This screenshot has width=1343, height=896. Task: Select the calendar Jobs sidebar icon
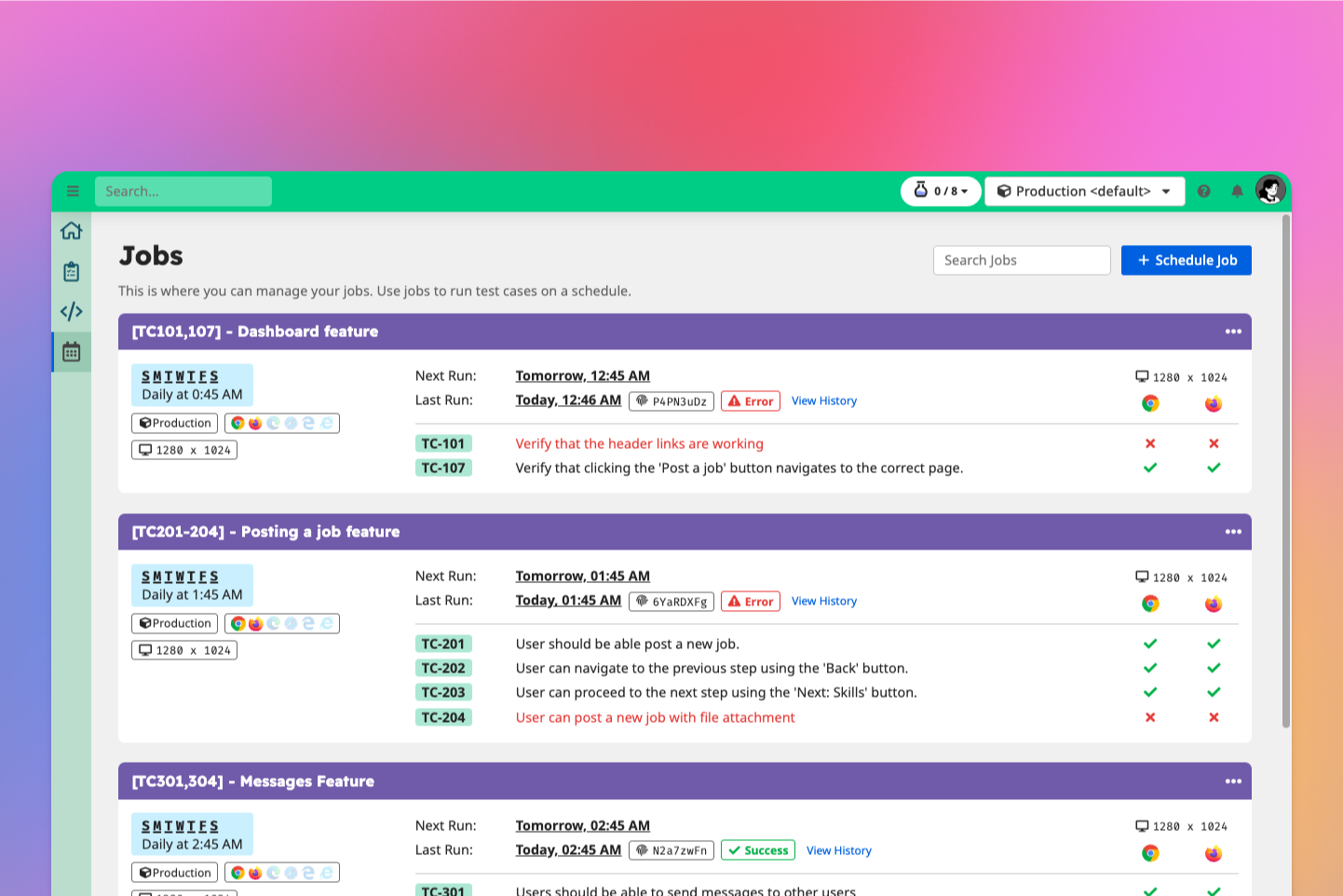(72, 352)
